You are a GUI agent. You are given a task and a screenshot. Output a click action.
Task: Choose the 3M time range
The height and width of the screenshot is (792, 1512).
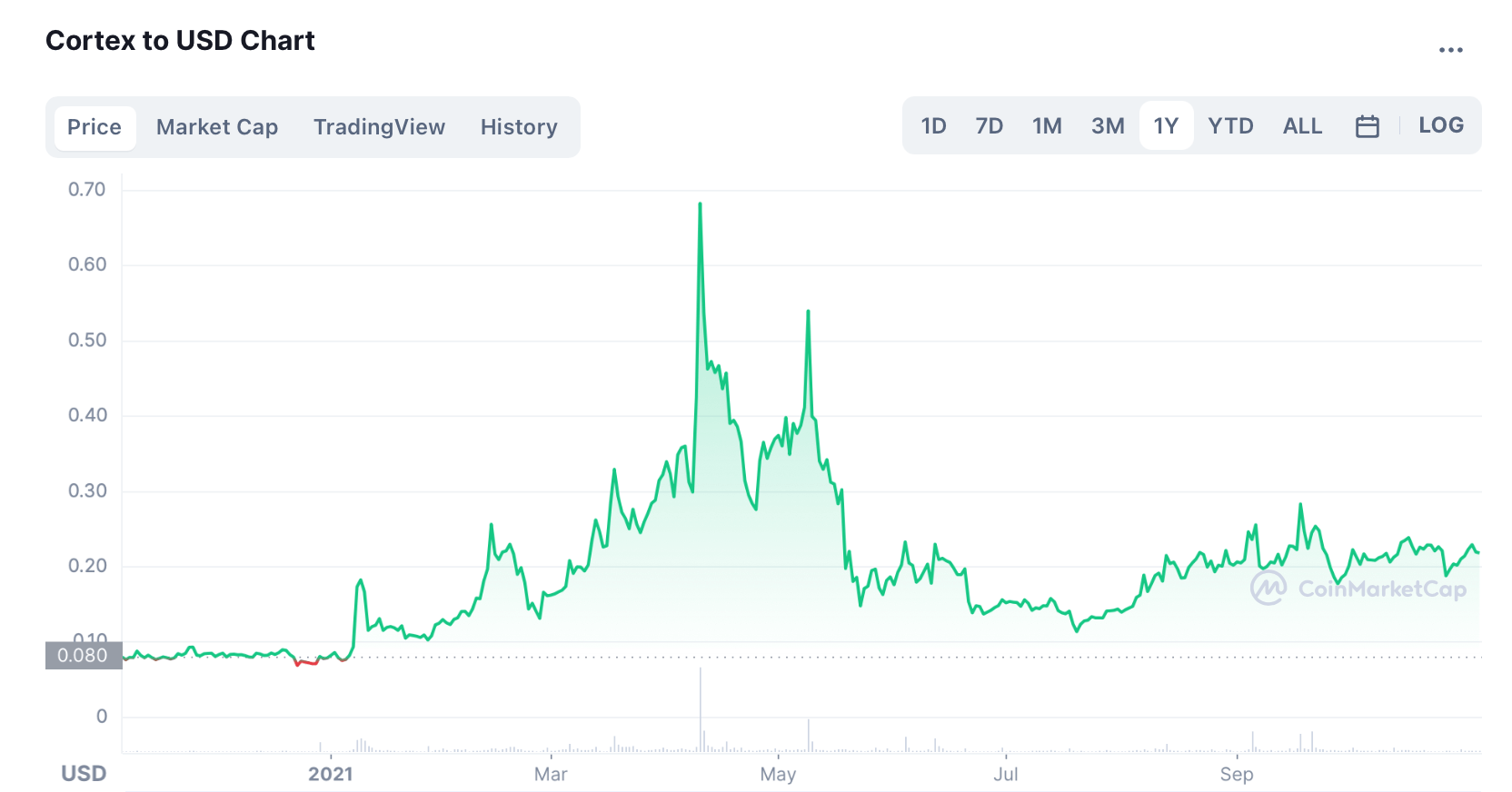[1108, 126]
